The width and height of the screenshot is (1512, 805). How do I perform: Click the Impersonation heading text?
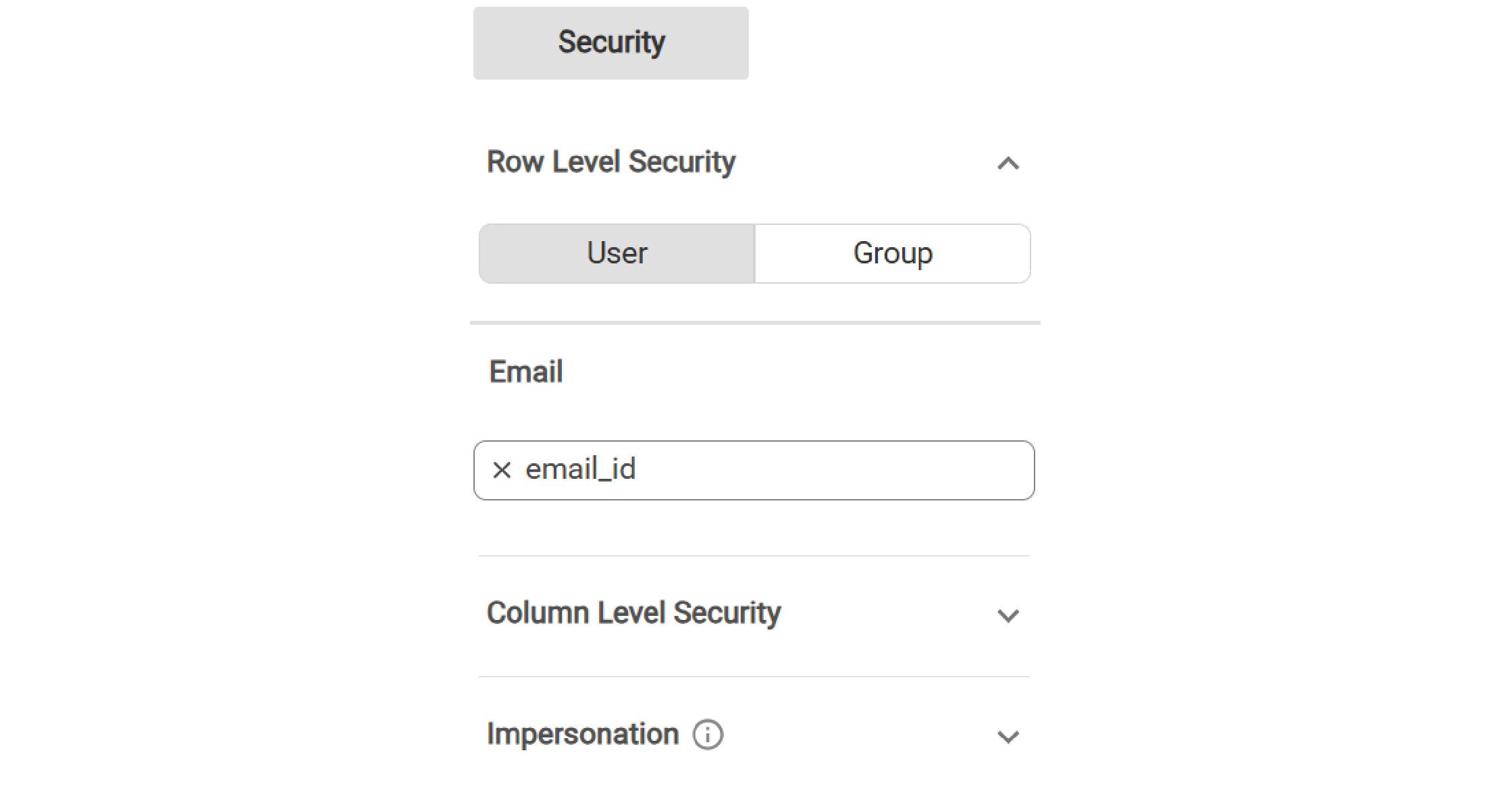582,734
